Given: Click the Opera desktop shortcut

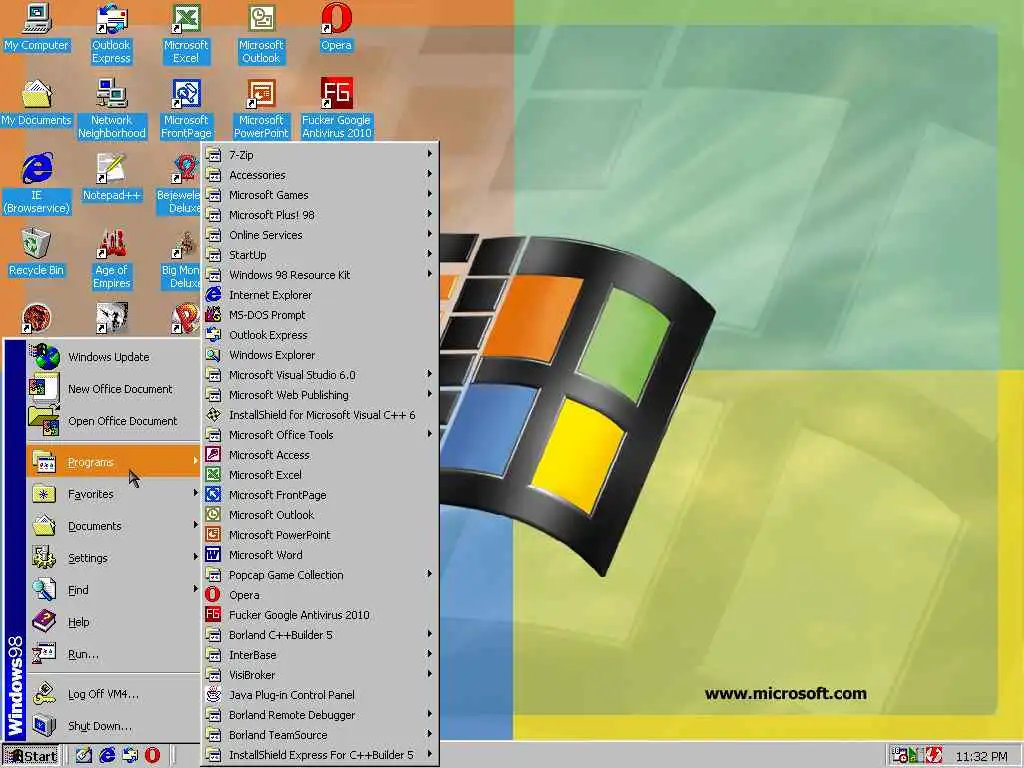Looking at the screenshot, I should click(336, 27).
